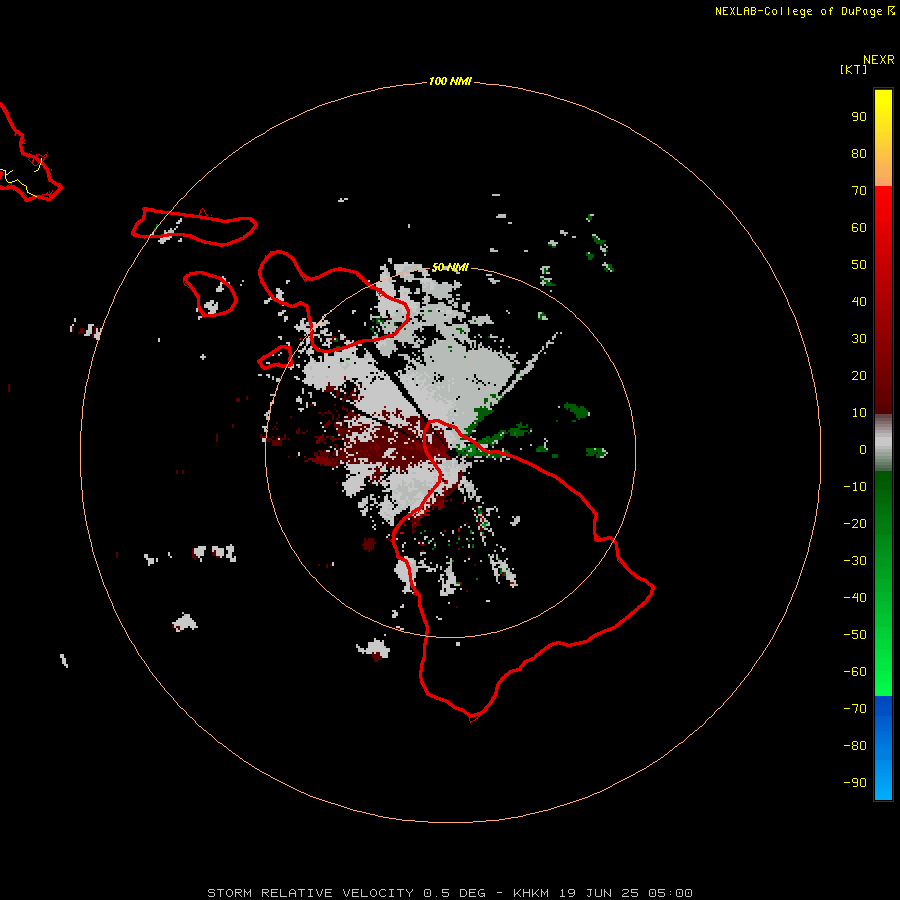Screen dimensions: 900x900
Task: Click the 20 value on velocity scale
Action: [859, 375]
